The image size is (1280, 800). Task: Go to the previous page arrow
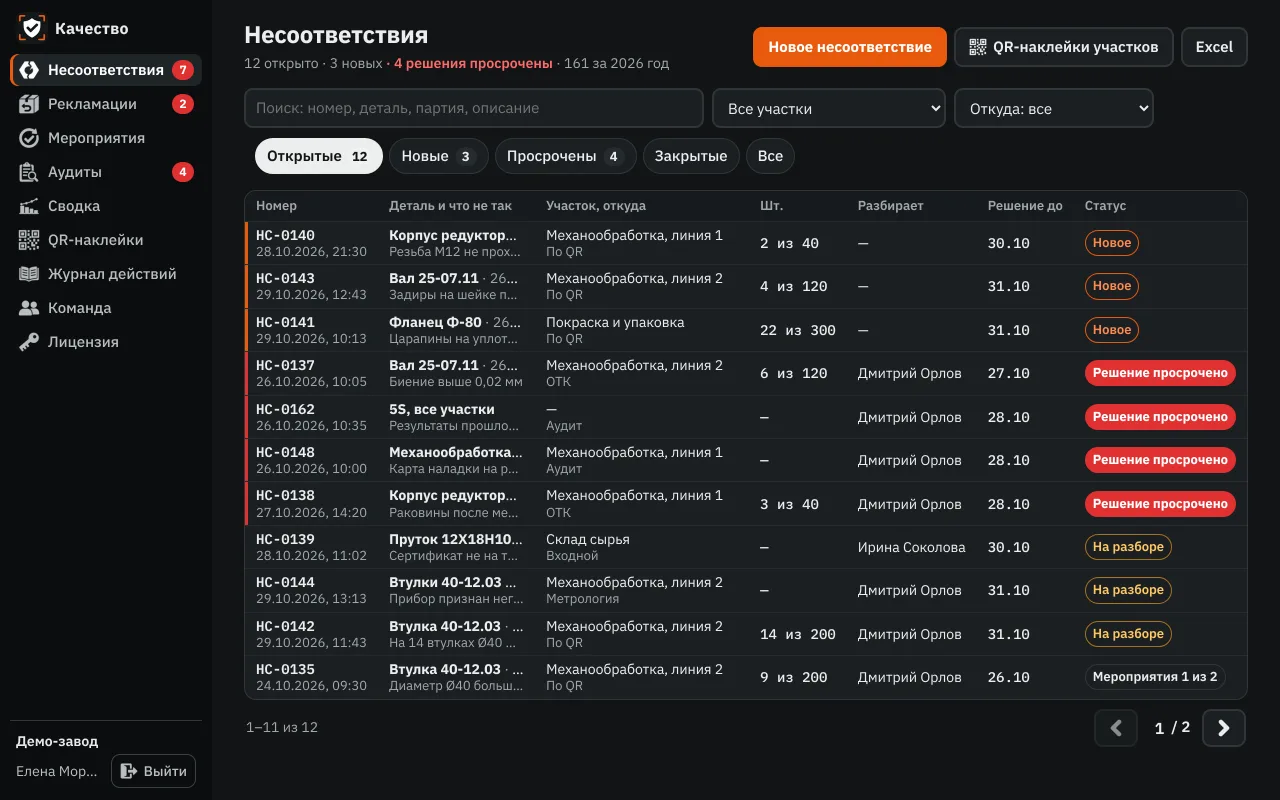[1116, 728]
